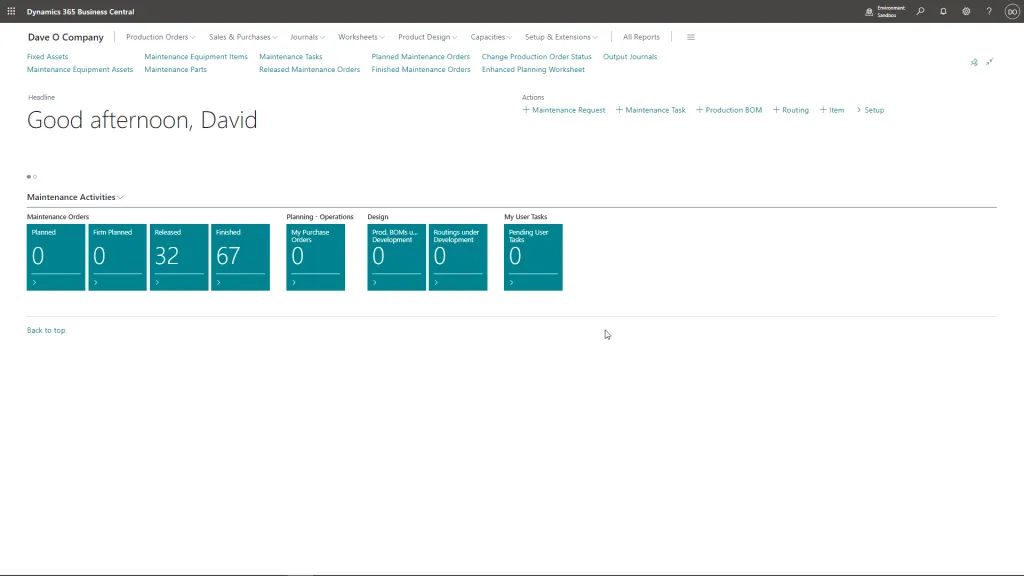This screenshot has height=576, width=1024.
Task: Click the hamburger menu next to All Reports
Action: coord(690,36)
